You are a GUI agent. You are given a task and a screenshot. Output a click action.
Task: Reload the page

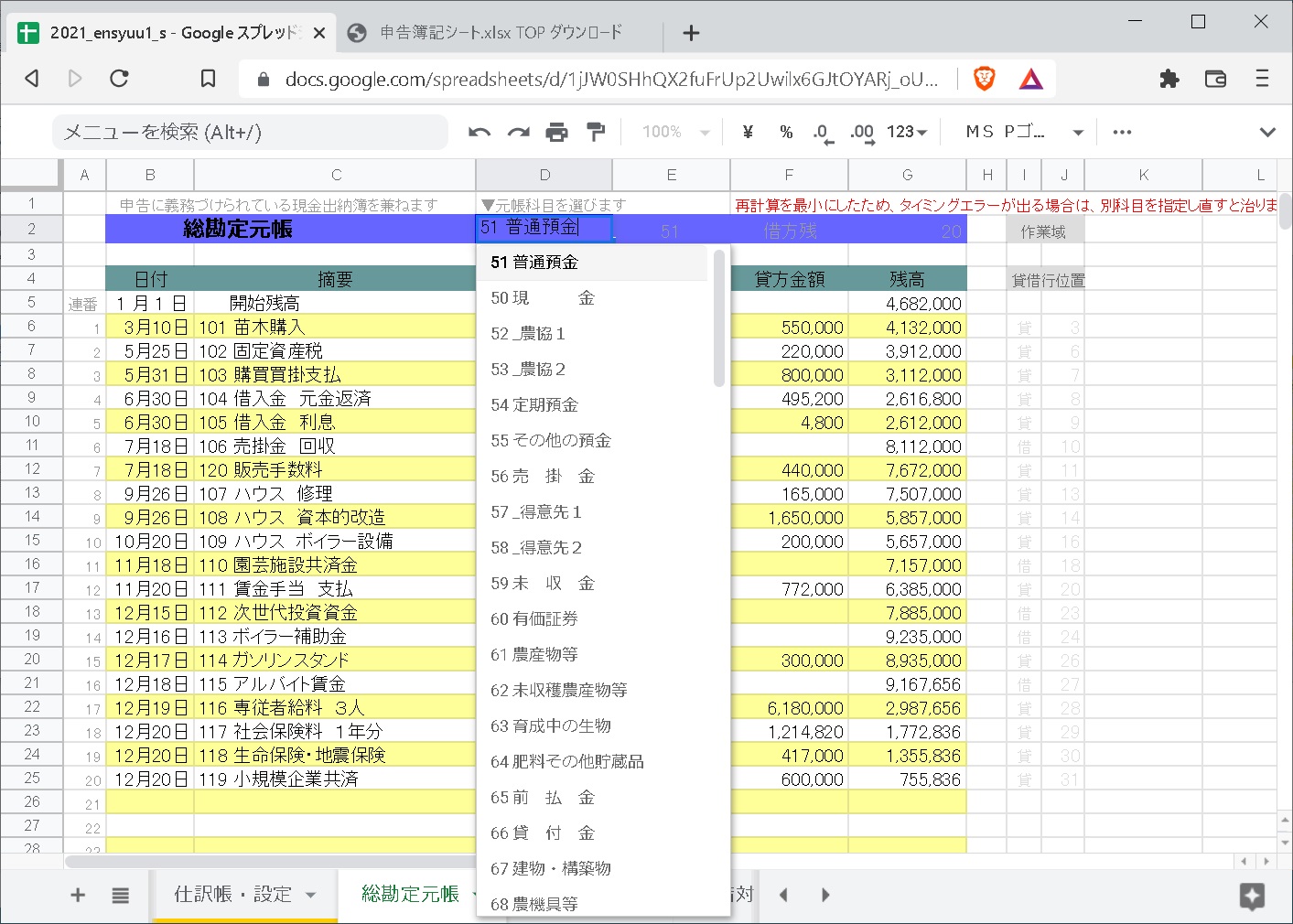pos(119,79)
